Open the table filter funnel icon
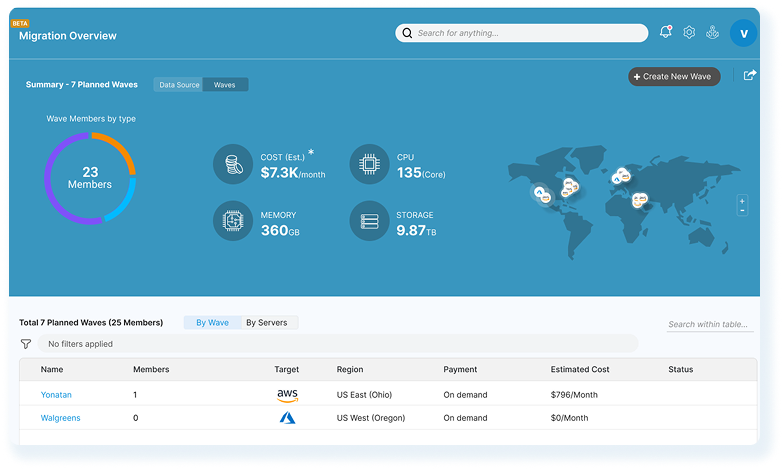Viewport: 783px width, 470px height. pos(26,344)
